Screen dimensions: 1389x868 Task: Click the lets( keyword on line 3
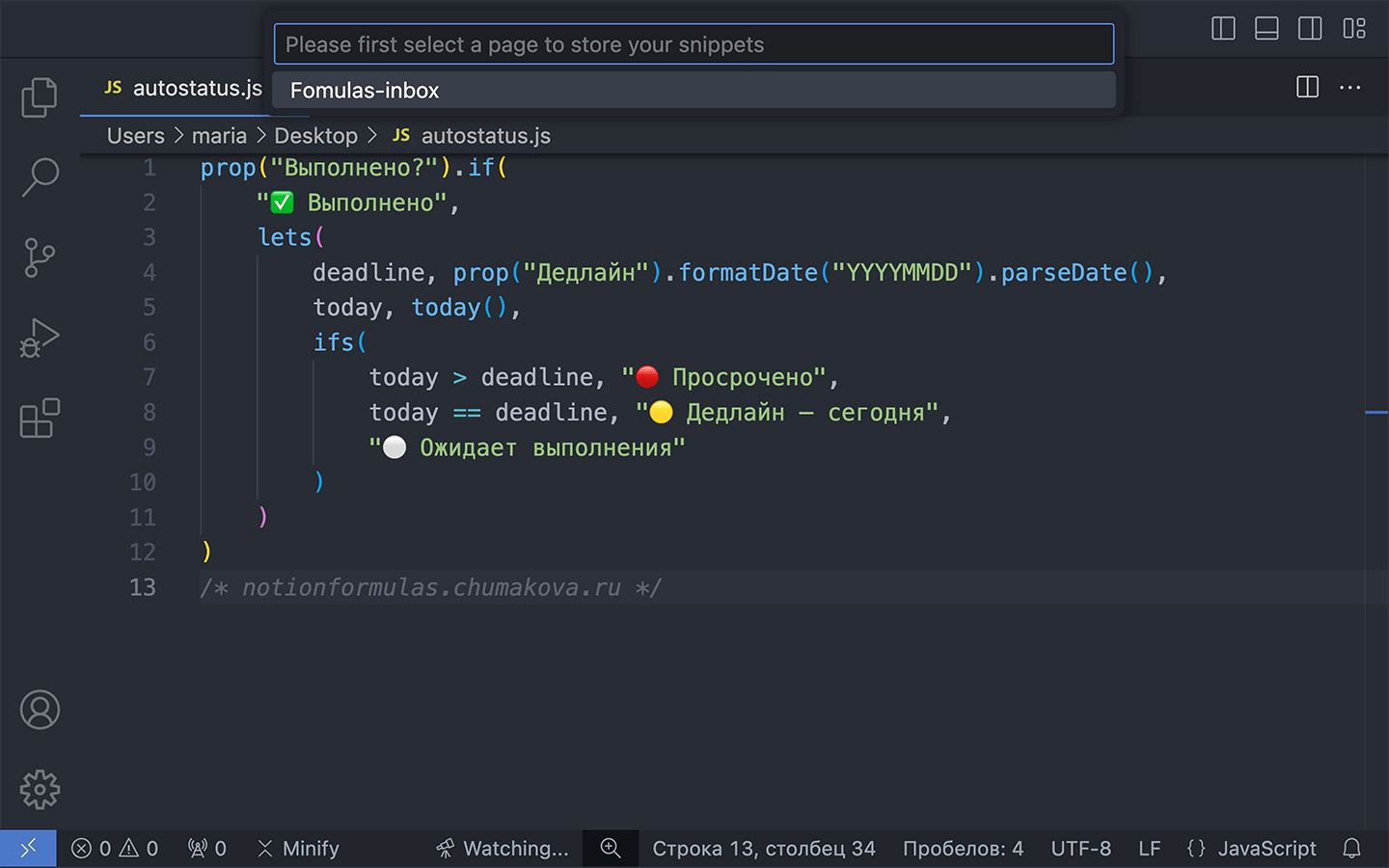(290, 237)
